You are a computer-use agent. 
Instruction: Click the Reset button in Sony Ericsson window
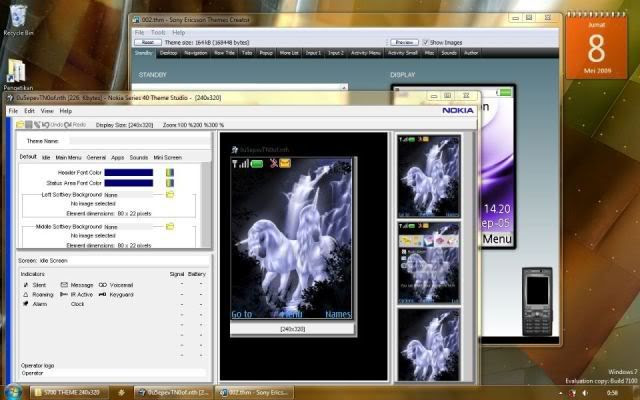pos(148,42)
